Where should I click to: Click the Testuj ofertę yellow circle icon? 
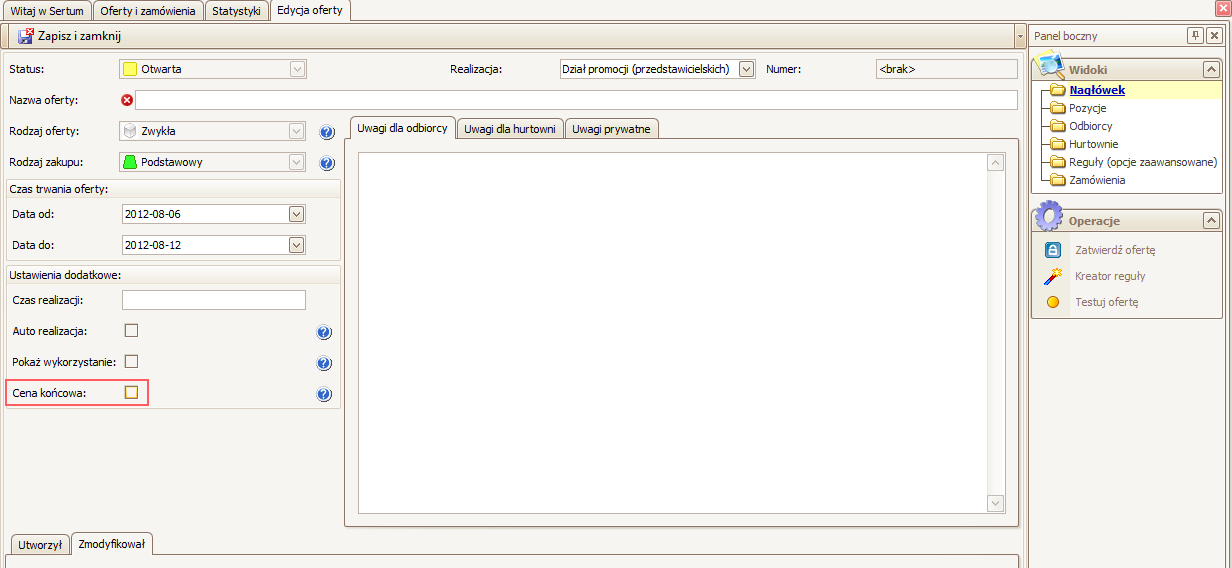[1052, 302]
